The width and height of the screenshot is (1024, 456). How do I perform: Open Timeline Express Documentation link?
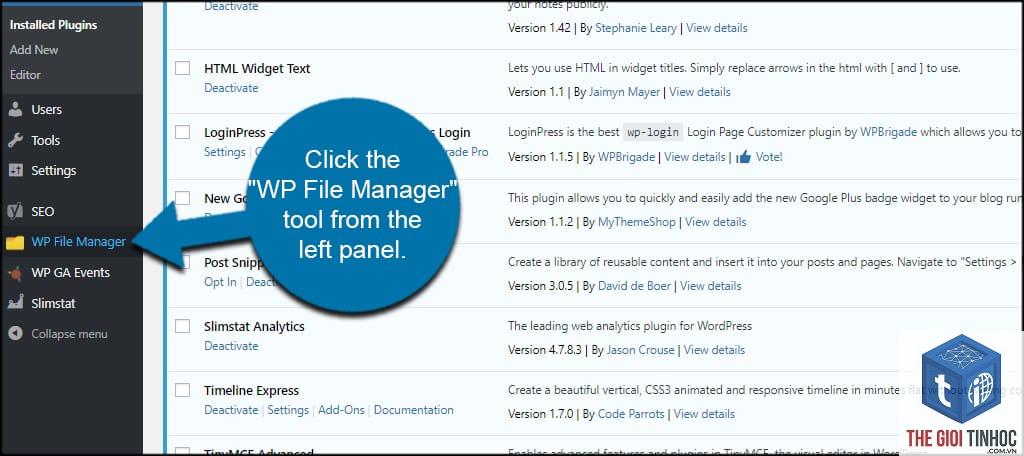413,410
